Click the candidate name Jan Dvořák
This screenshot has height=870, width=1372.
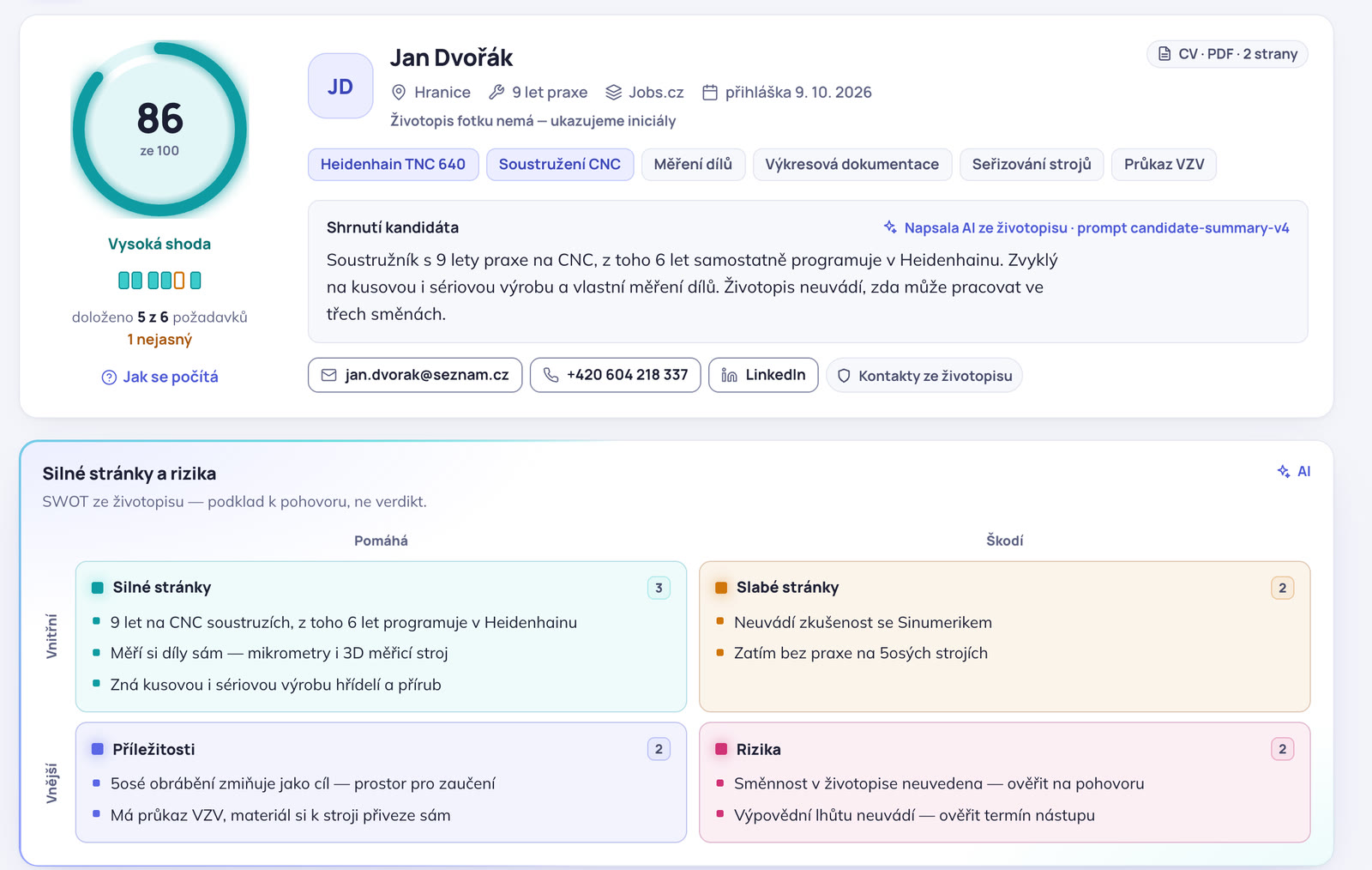click(x=452, y=57)
